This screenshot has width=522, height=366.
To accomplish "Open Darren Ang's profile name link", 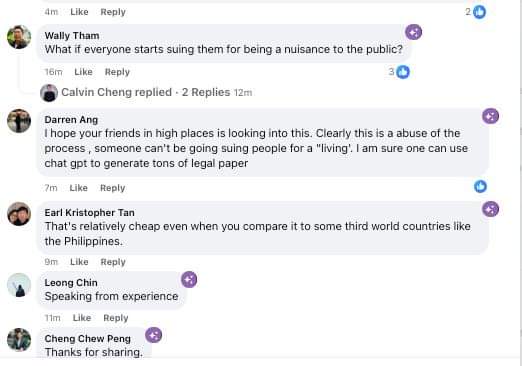I will click(71, 120).
